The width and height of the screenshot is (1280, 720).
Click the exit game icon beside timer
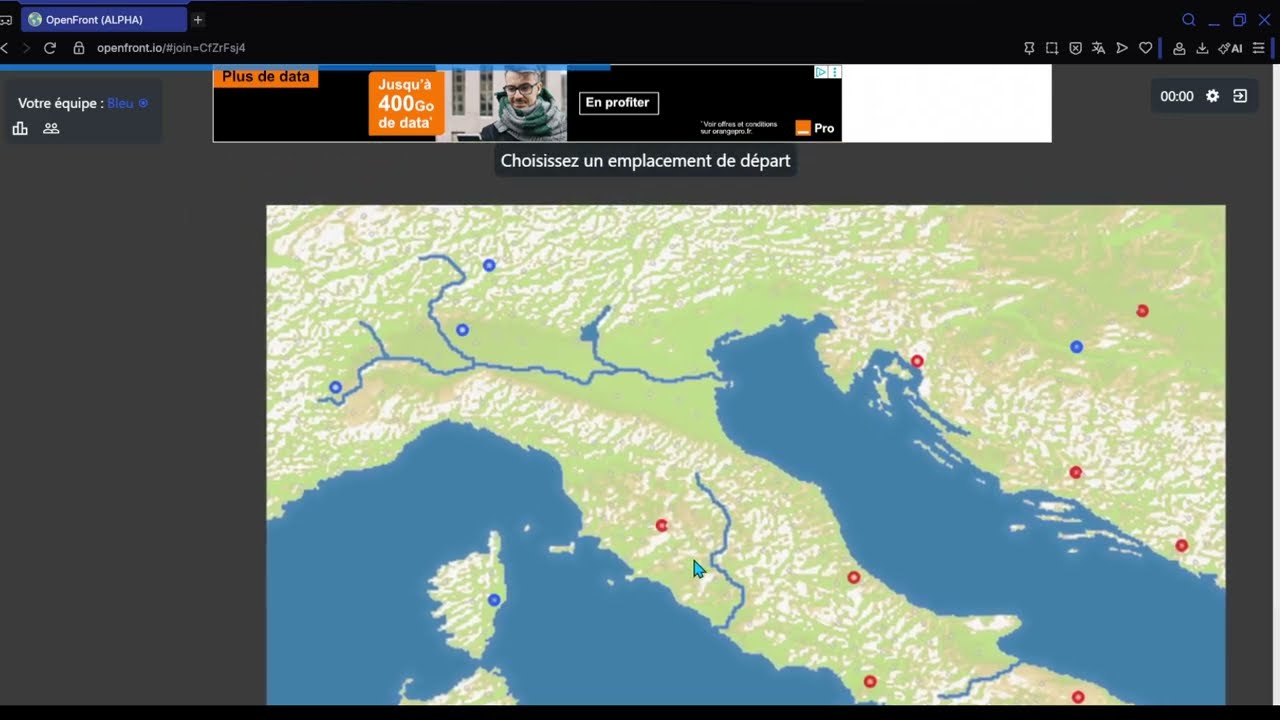[1240, 96]
